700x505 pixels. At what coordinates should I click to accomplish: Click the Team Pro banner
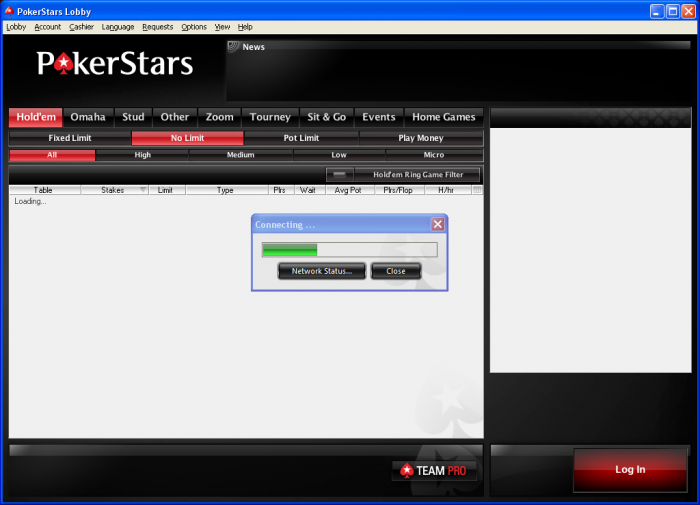click(x=434, y=471)
